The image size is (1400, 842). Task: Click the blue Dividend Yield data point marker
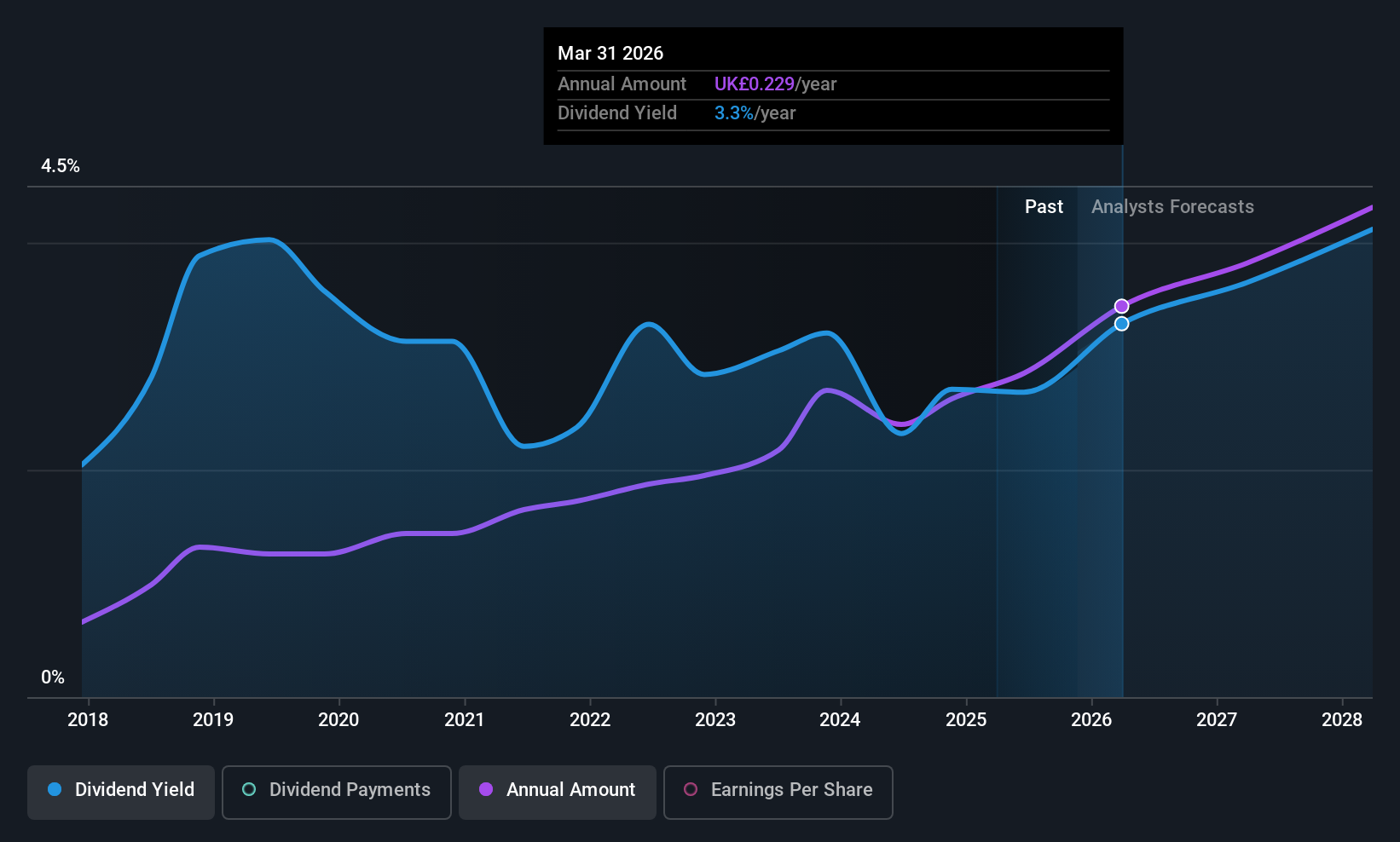click(x=1122, y=324)
